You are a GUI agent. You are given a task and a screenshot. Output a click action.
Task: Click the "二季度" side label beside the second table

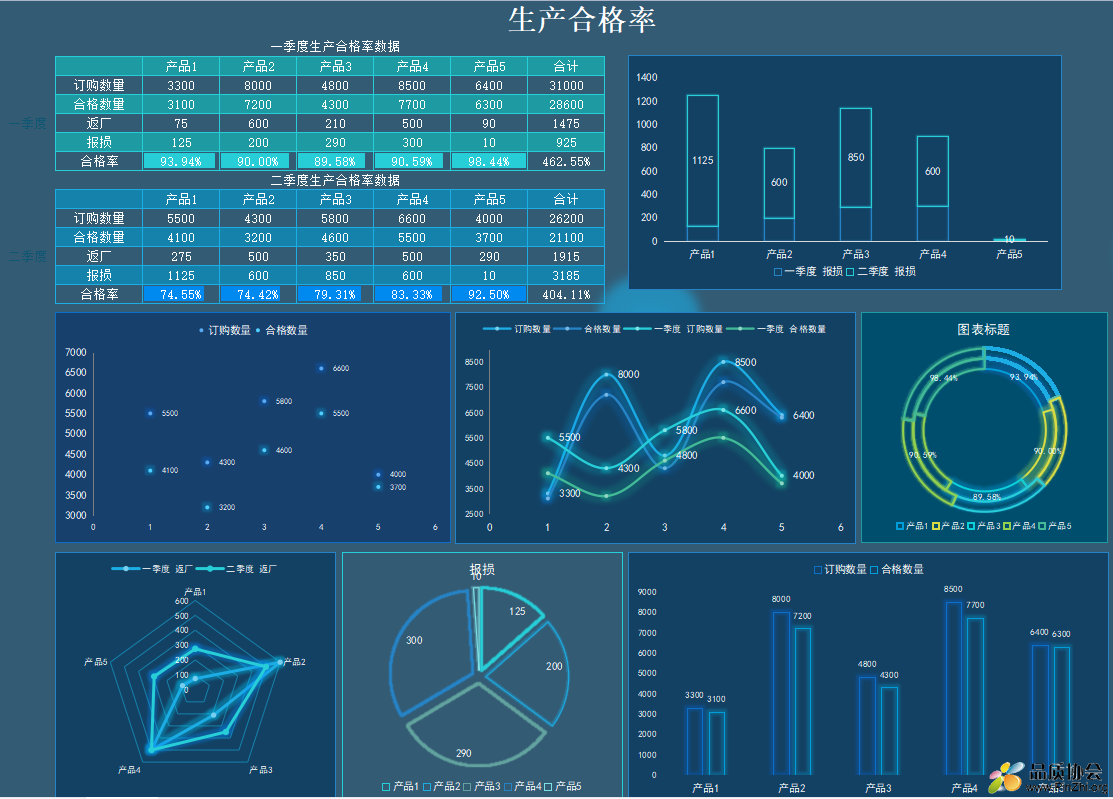[28, 256]
